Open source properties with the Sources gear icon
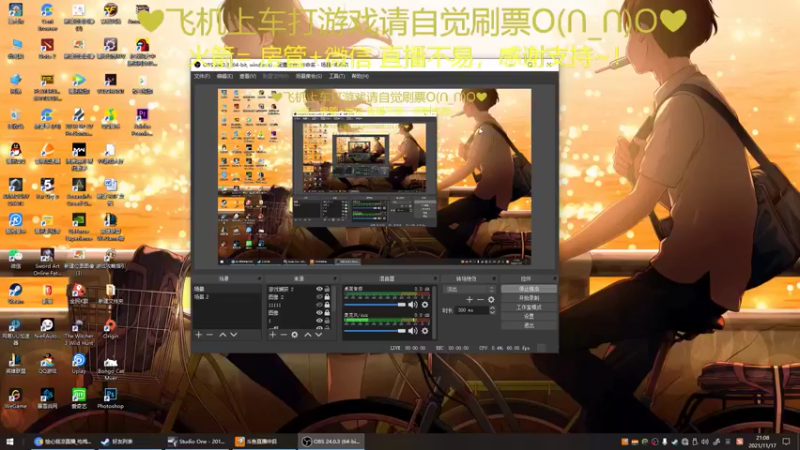The height and width of the screenshot is (450, 800). 294,335
